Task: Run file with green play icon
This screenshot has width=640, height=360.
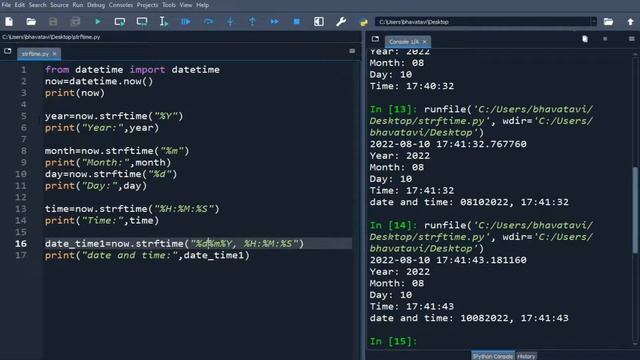Action: point(98,22)
